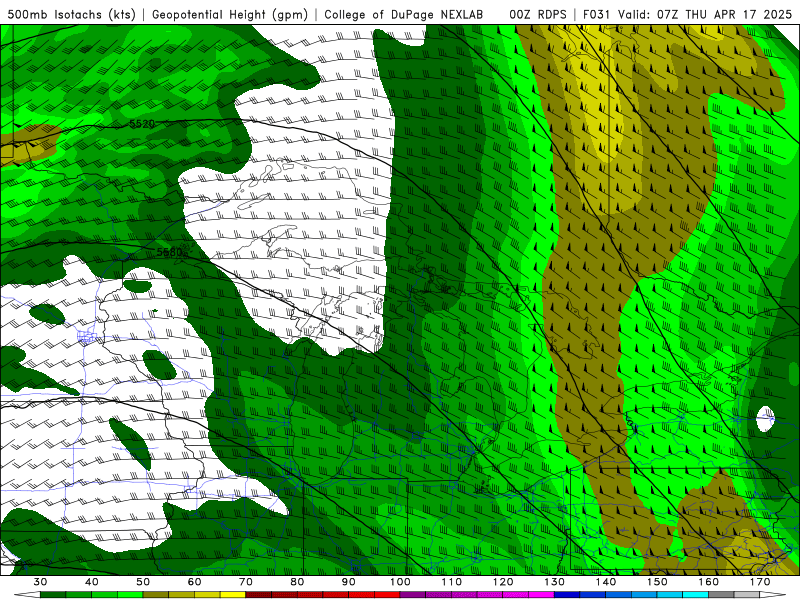Click the 160 value on the color scale
This screenshot has width=800, height=600.
[709, 582]
